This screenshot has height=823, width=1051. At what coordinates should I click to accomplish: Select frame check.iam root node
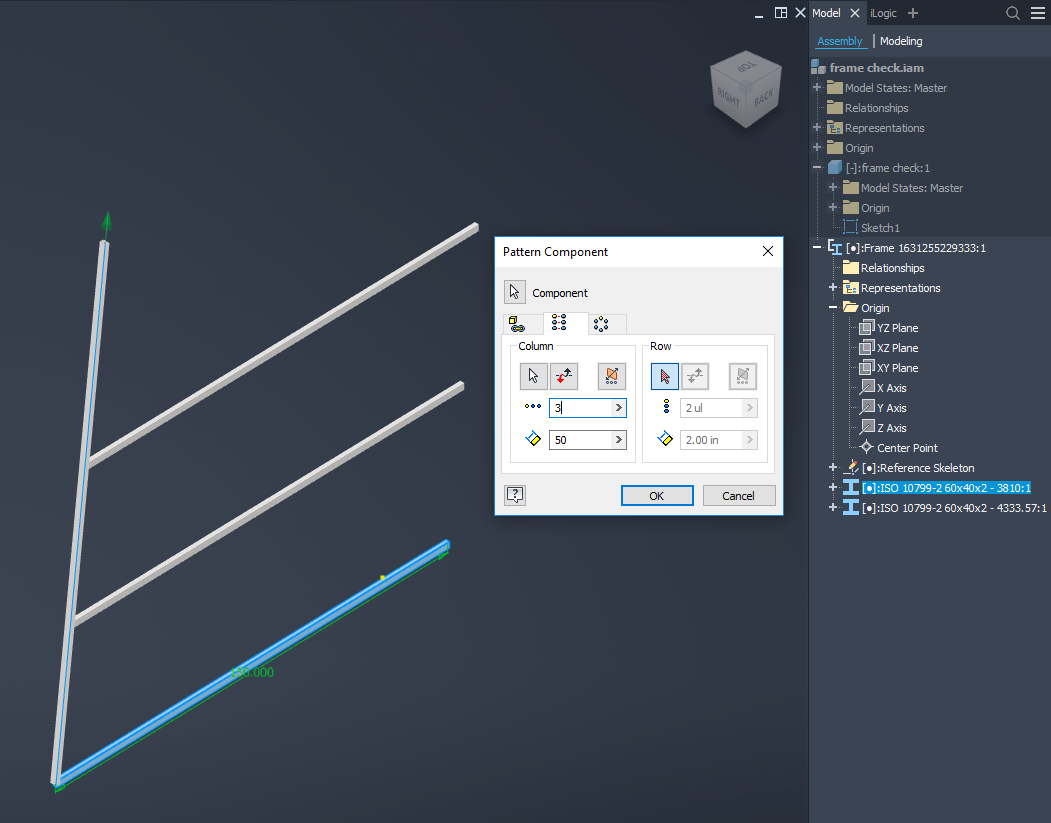[x=876, y=68]
